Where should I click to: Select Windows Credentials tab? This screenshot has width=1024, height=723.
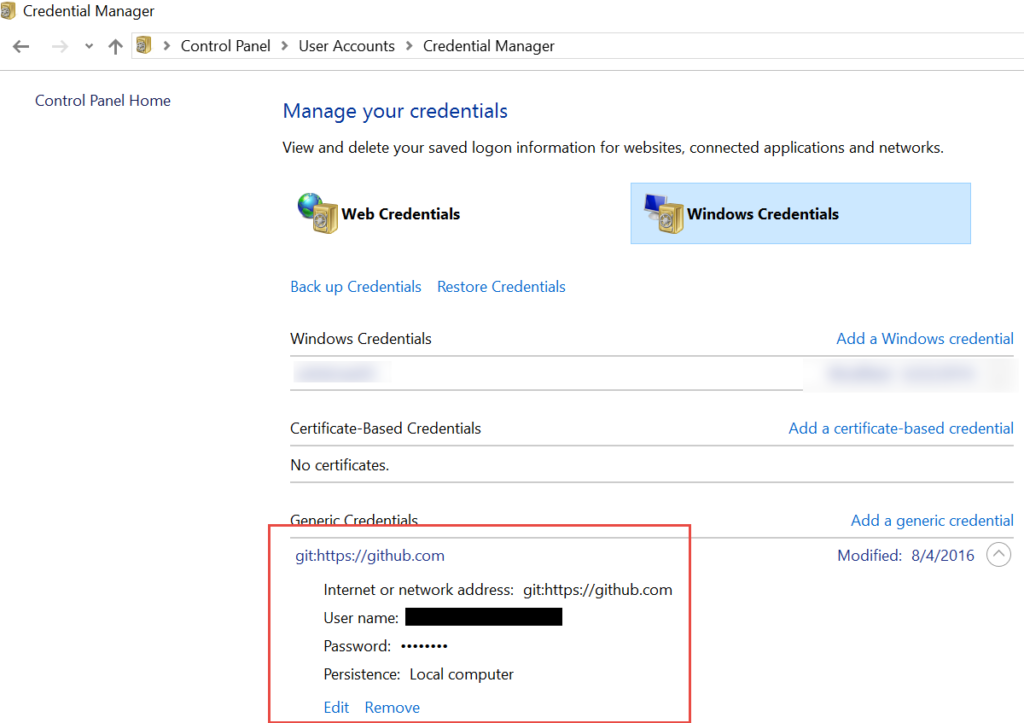click(800, 214)
